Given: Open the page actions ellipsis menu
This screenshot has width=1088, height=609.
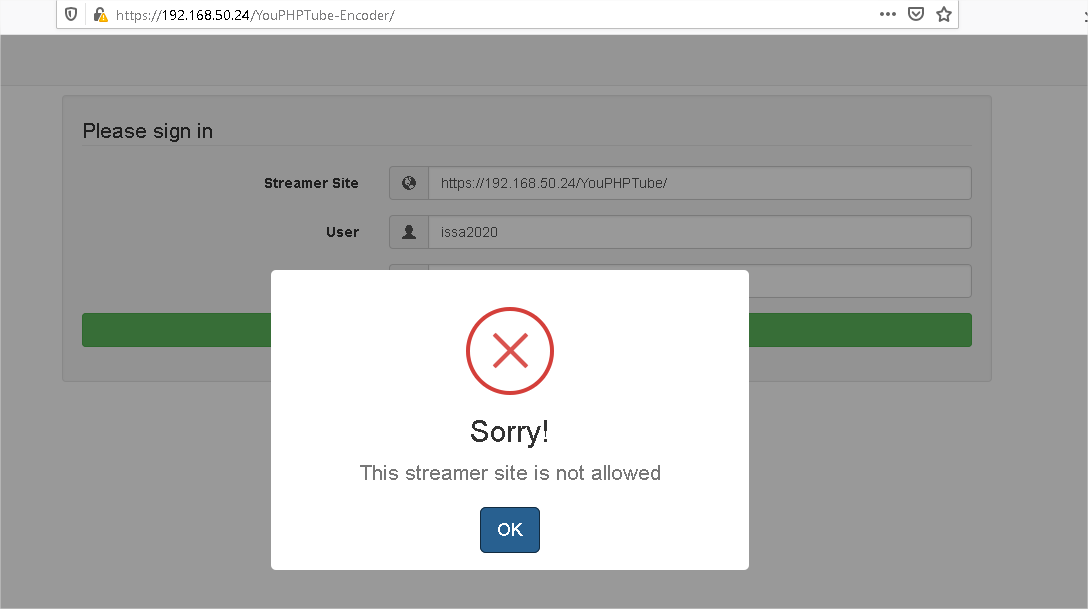Looking at the screenshot, I should point(886,14).
